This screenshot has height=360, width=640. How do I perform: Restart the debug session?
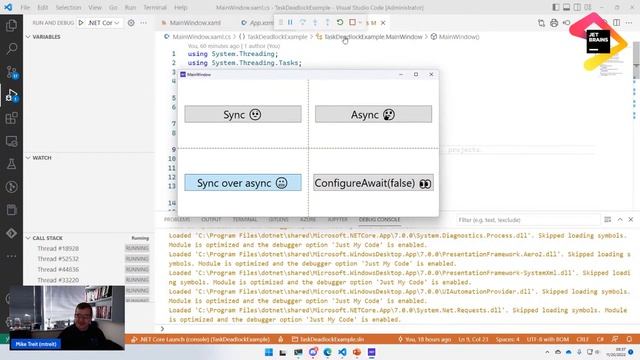pos(340,22)
